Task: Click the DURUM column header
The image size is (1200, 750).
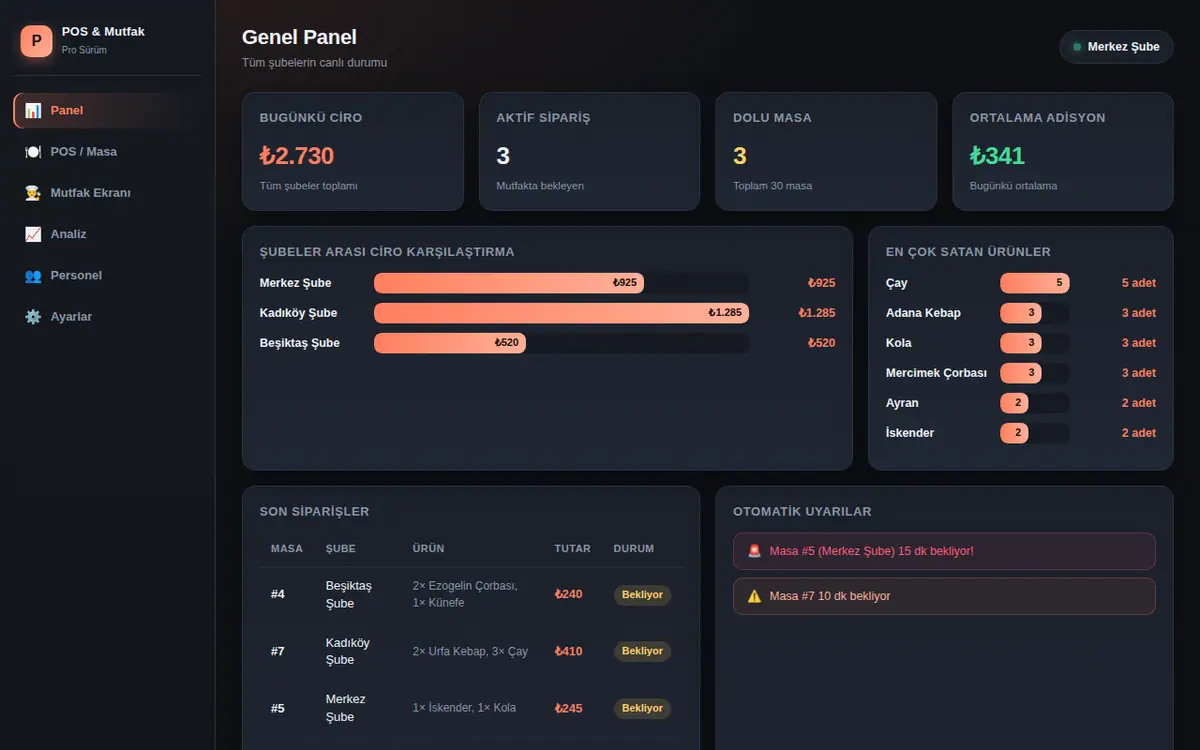Action: (634, 549)
